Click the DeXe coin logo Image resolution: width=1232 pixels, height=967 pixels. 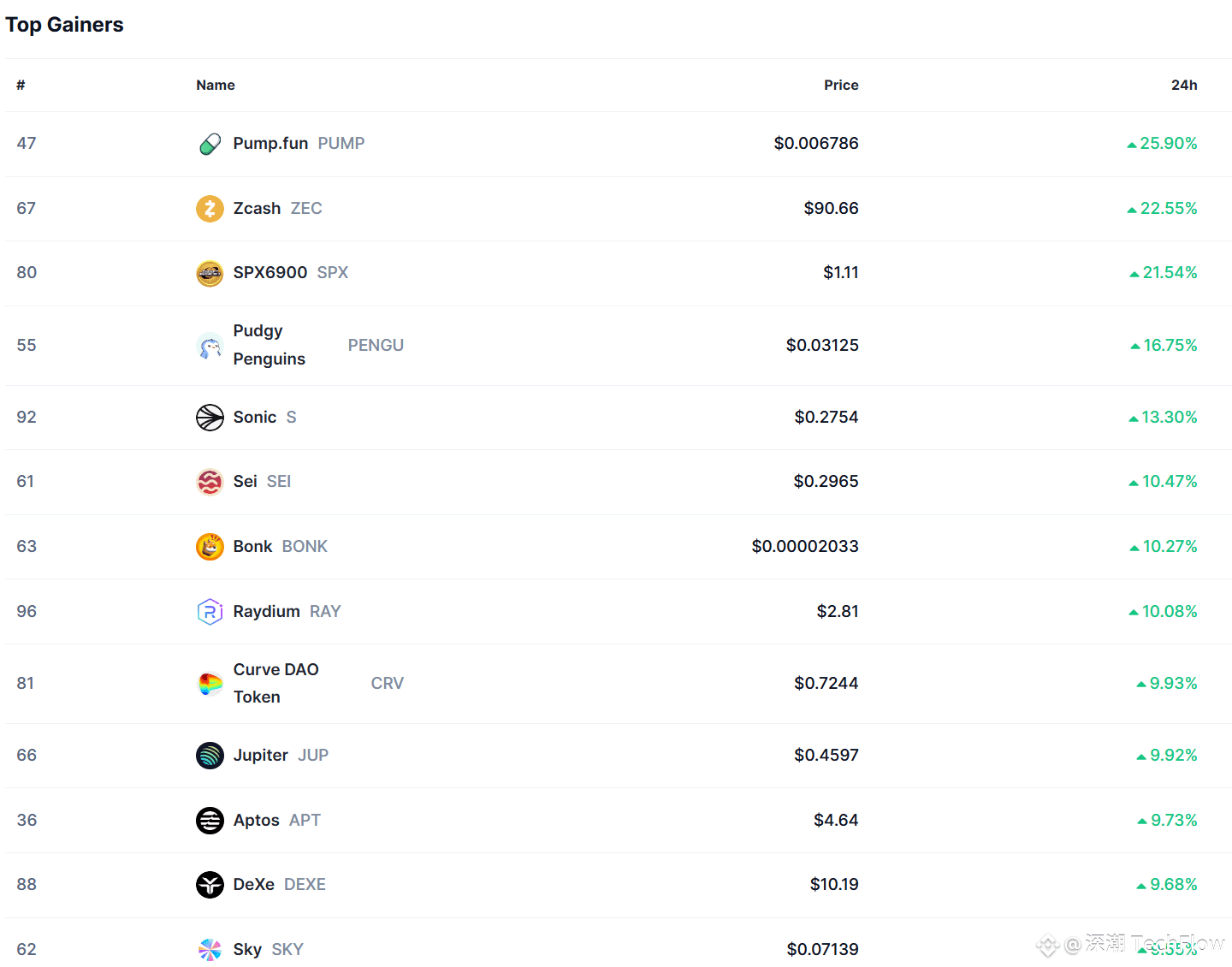pyautogui.click(x=210, y=885)
